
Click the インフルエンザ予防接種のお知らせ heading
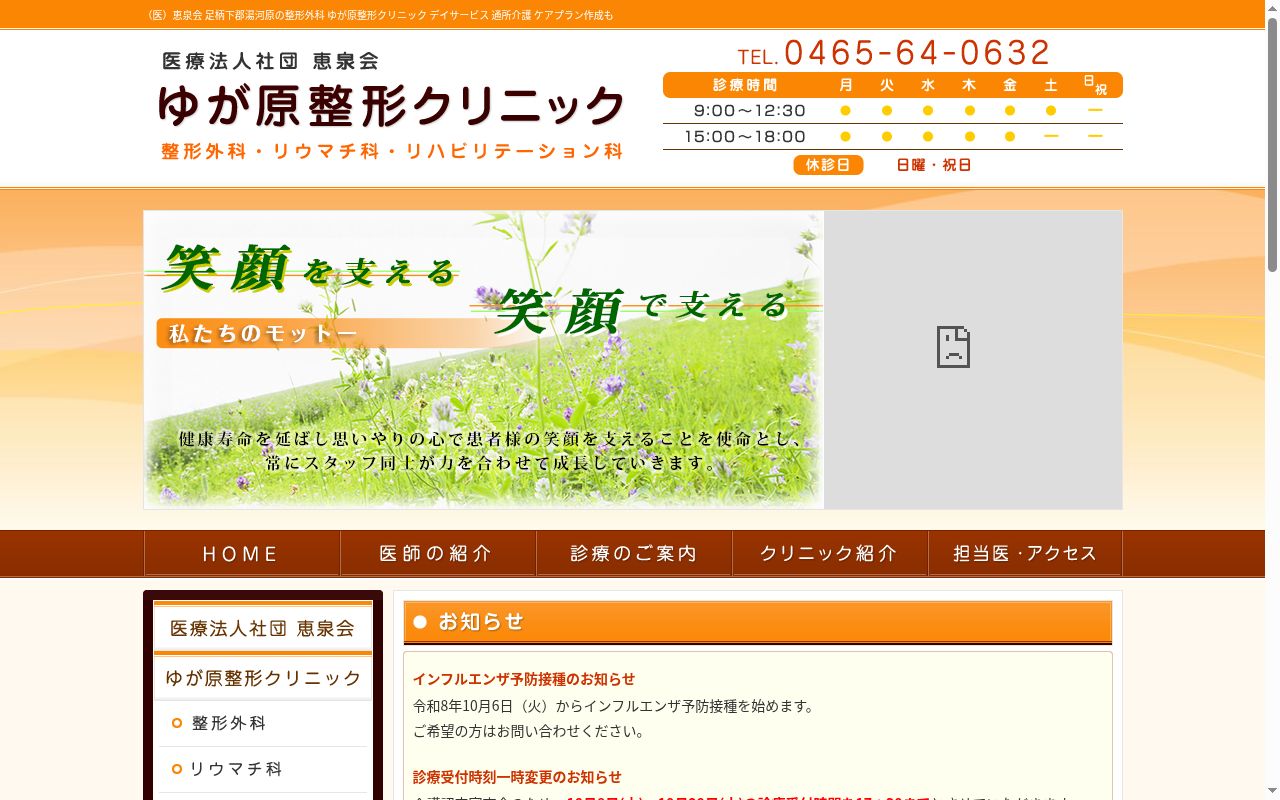(524, 679)
